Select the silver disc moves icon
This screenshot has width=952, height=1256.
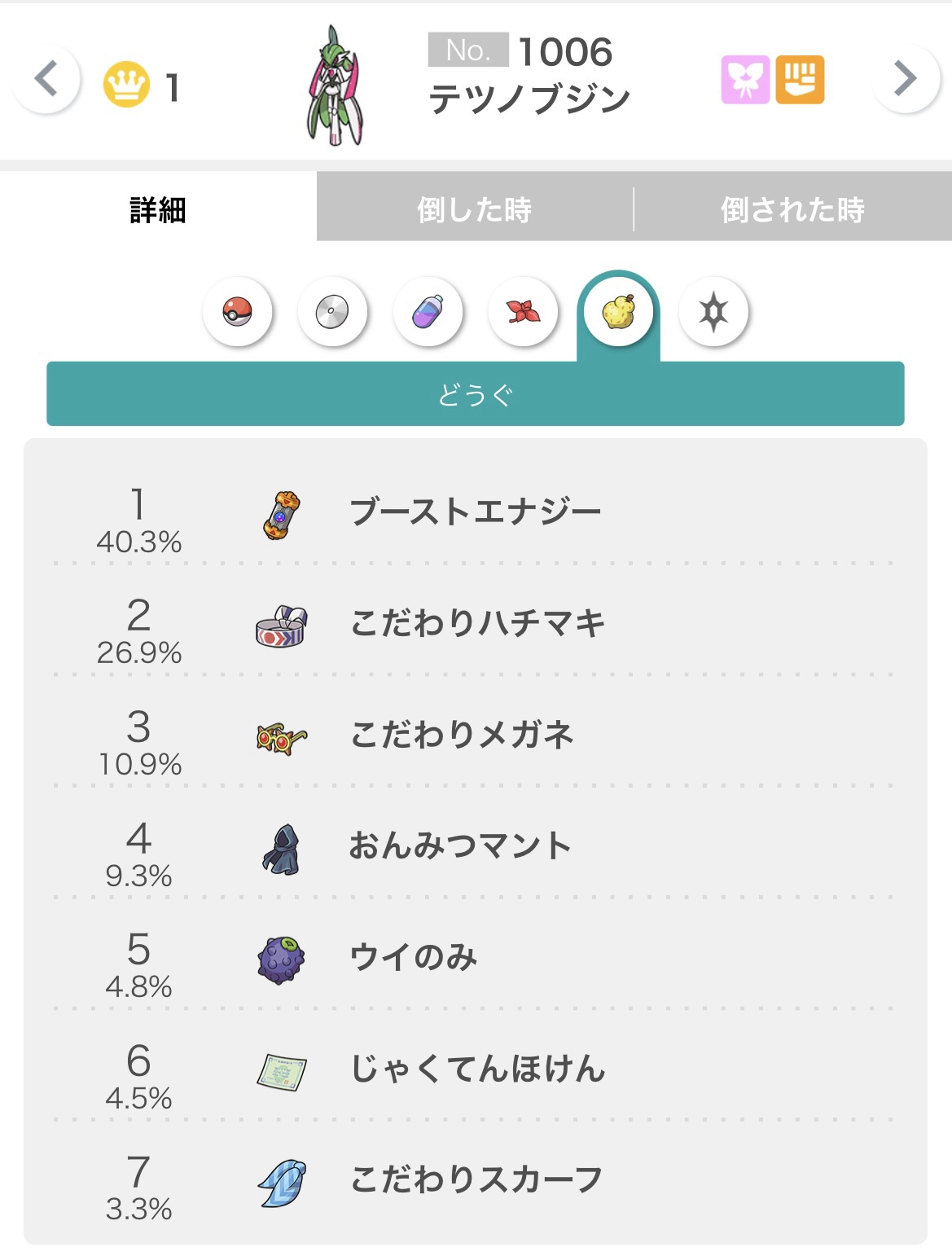[332, 312]
